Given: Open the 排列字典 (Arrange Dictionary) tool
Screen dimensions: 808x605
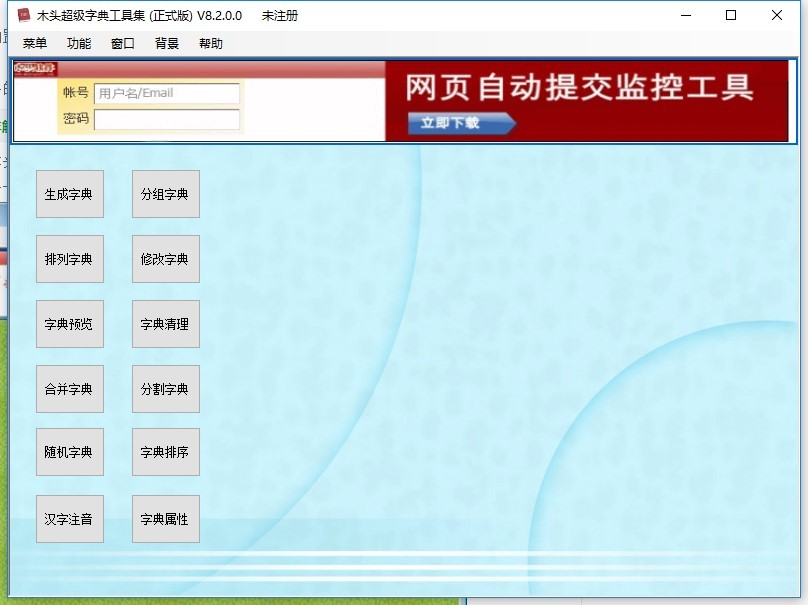Looking at the screenshot, I should coord(70,258).
